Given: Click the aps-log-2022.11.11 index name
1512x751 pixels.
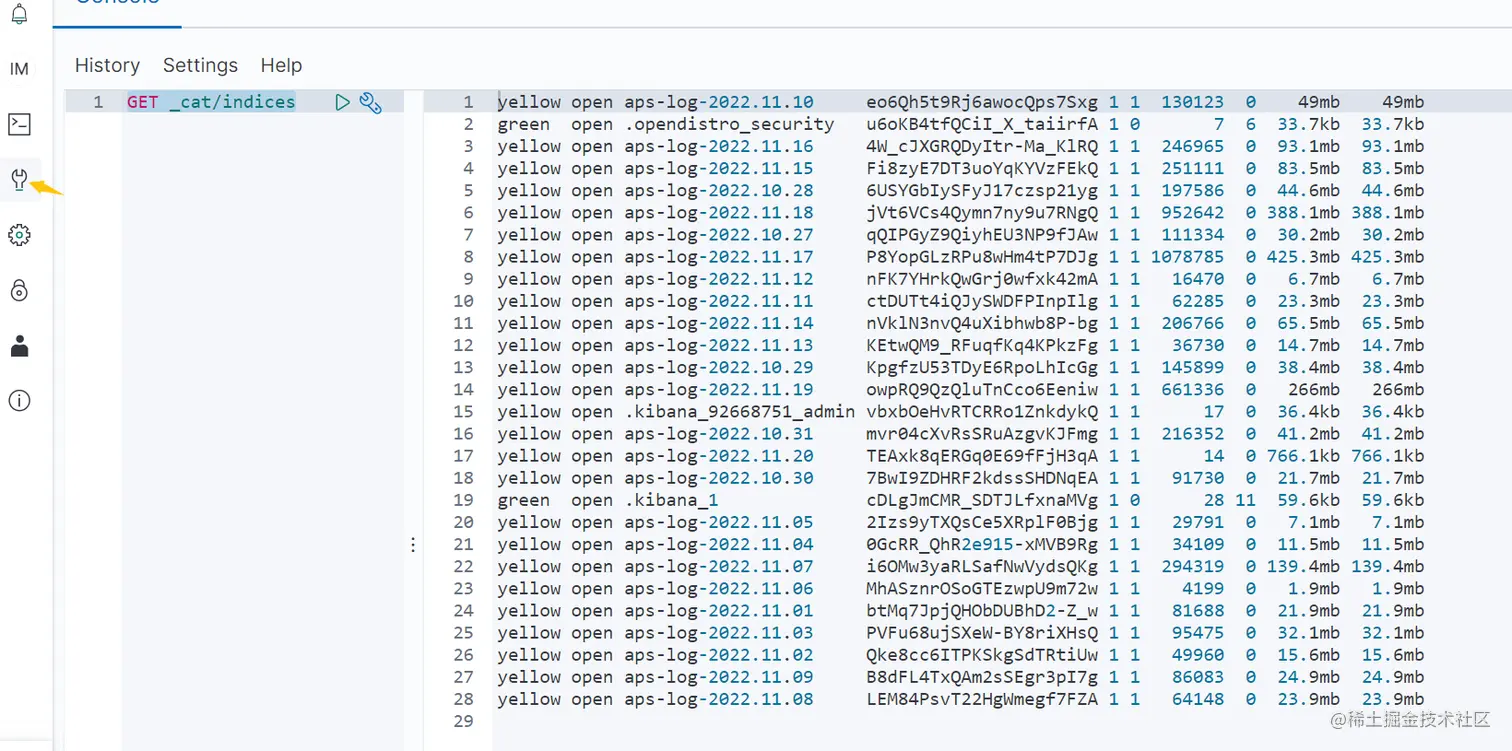Looking at the screenshot, I should 719,301.
